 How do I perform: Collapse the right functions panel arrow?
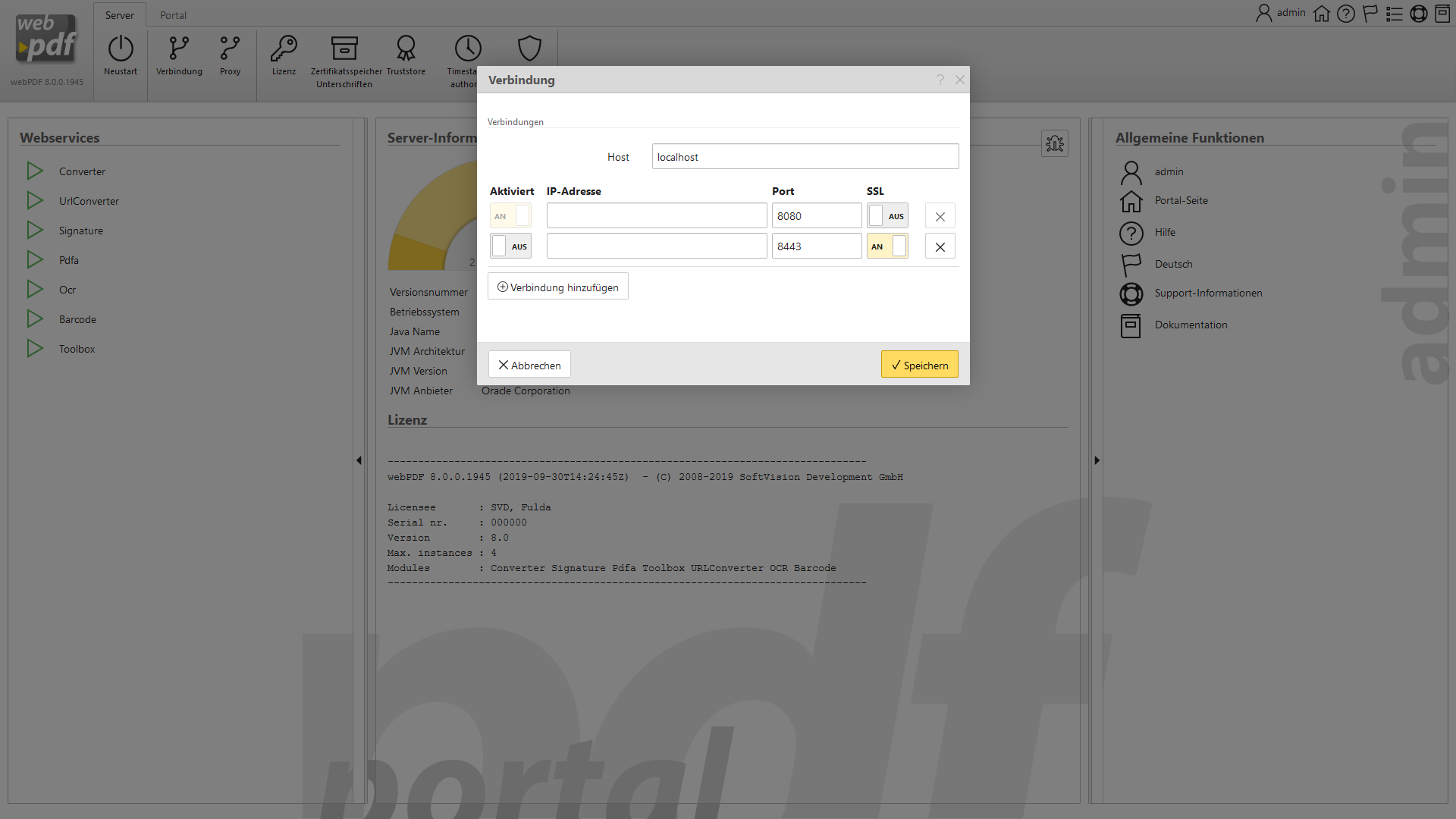click(x=1097, y=460)
